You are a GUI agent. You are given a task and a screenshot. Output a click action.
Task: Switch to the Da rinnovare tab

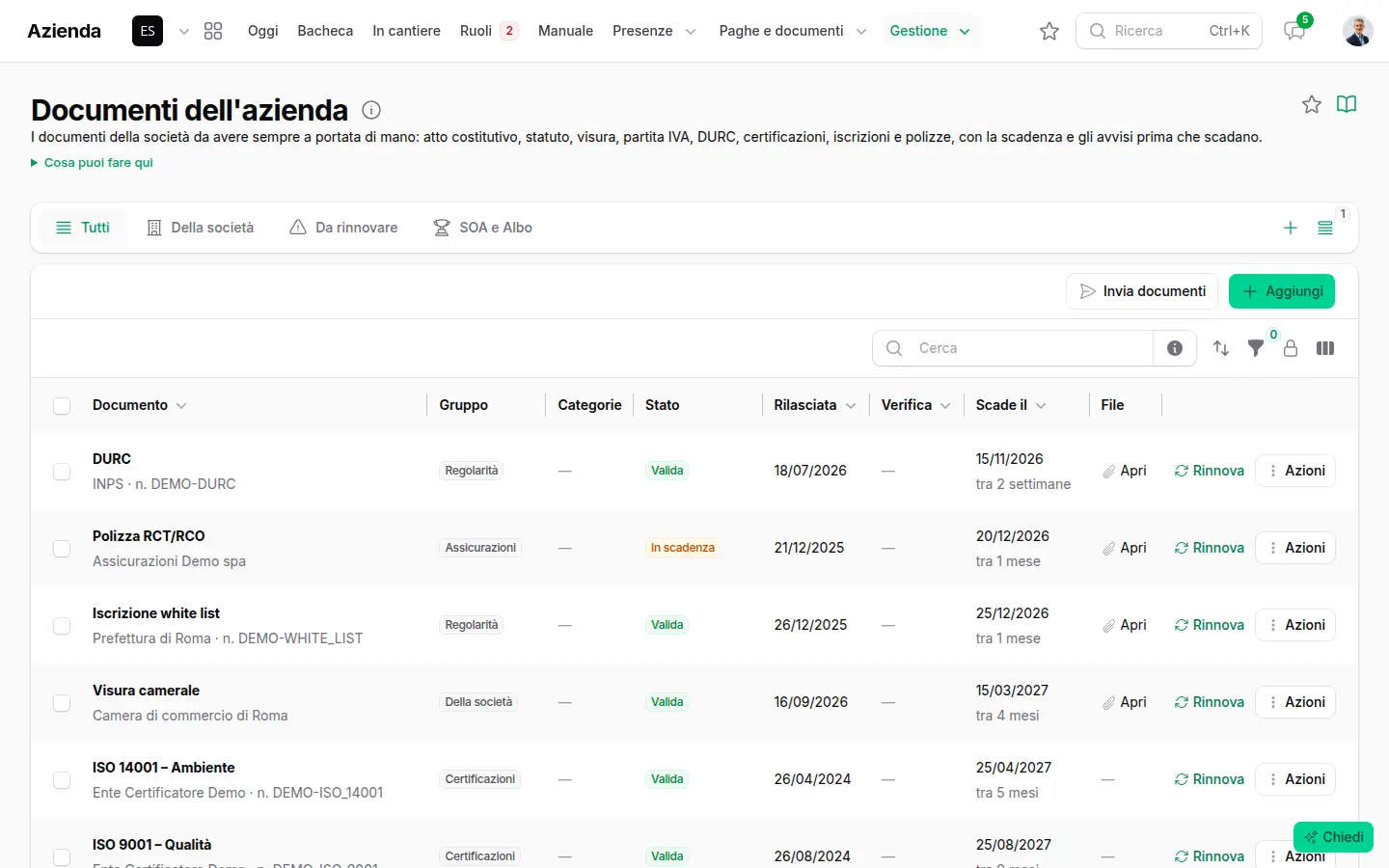tap(344, 228)
